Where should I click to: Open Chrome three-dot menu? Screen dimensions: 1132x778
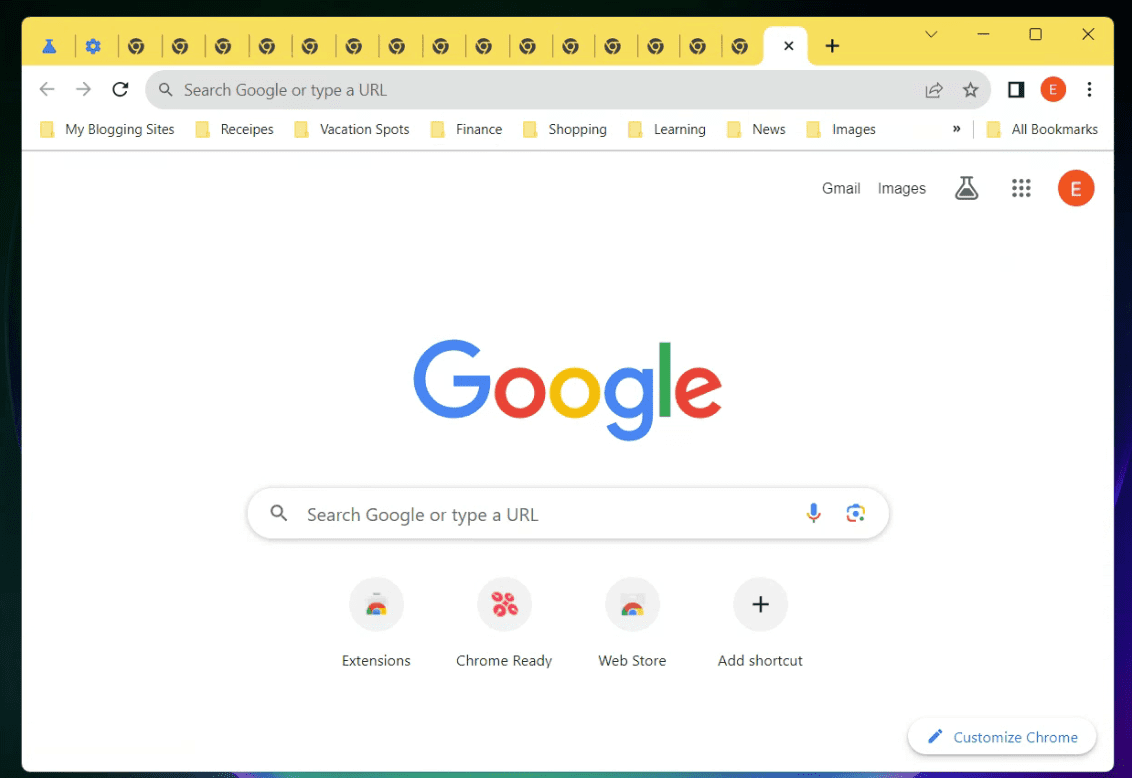[x=1089, y=89]
